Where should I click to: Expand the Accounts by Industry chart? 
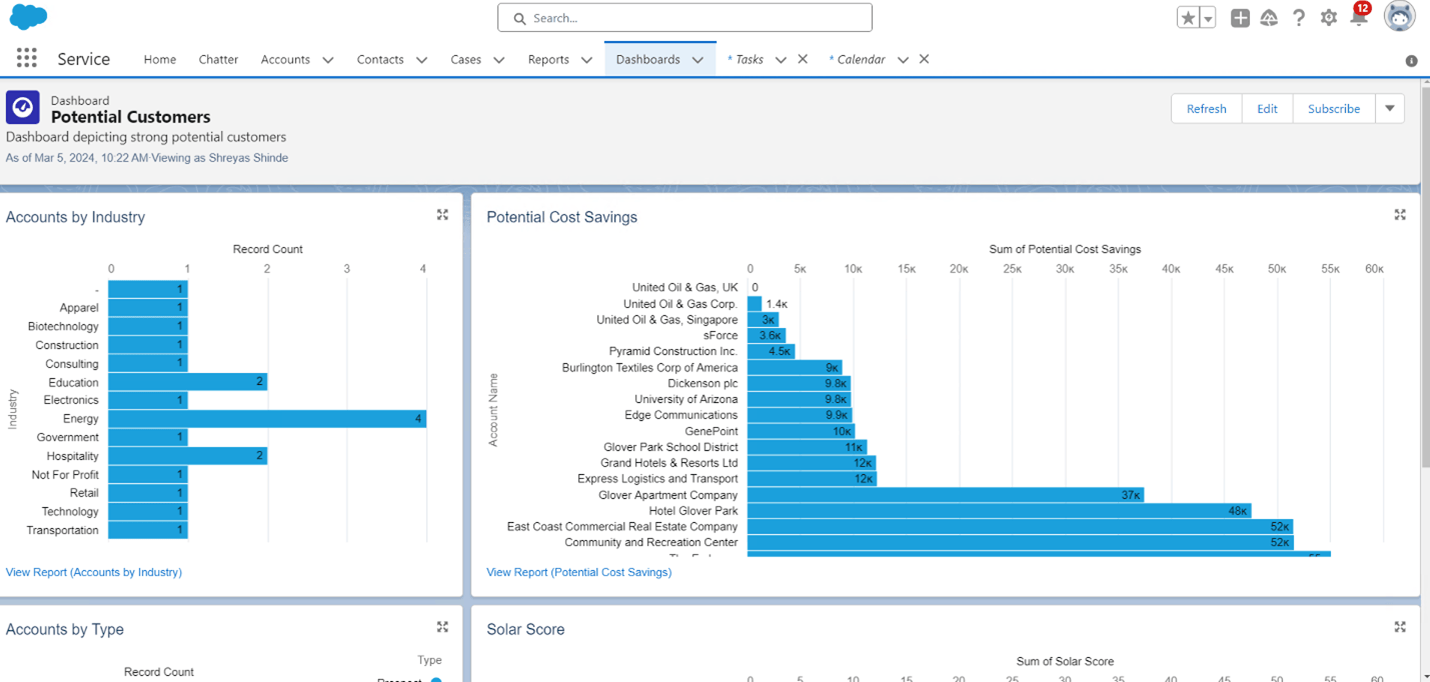442,215
